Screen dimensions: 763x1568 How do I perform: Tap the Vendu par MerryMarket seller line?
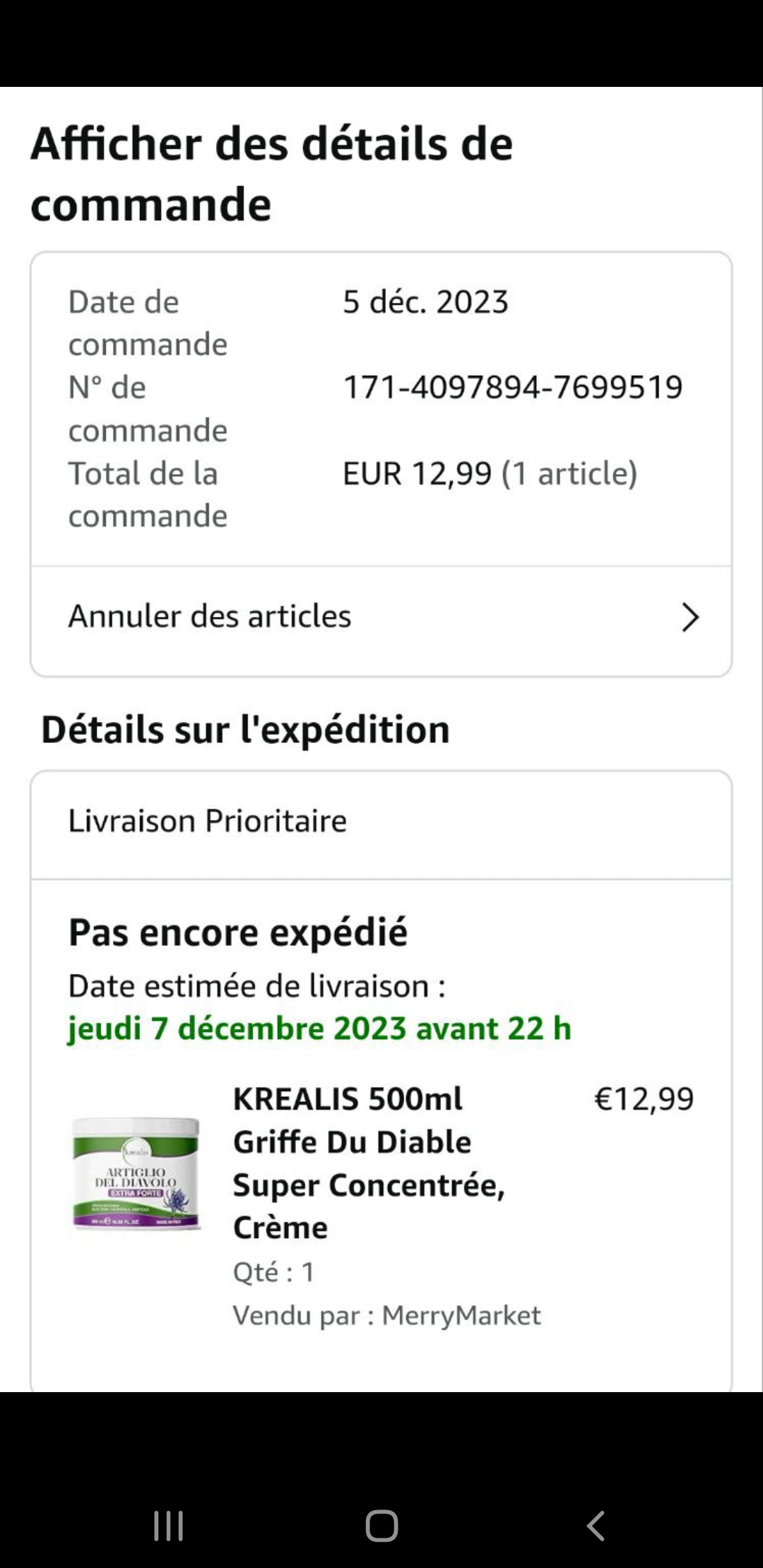tap(386, 1316)
